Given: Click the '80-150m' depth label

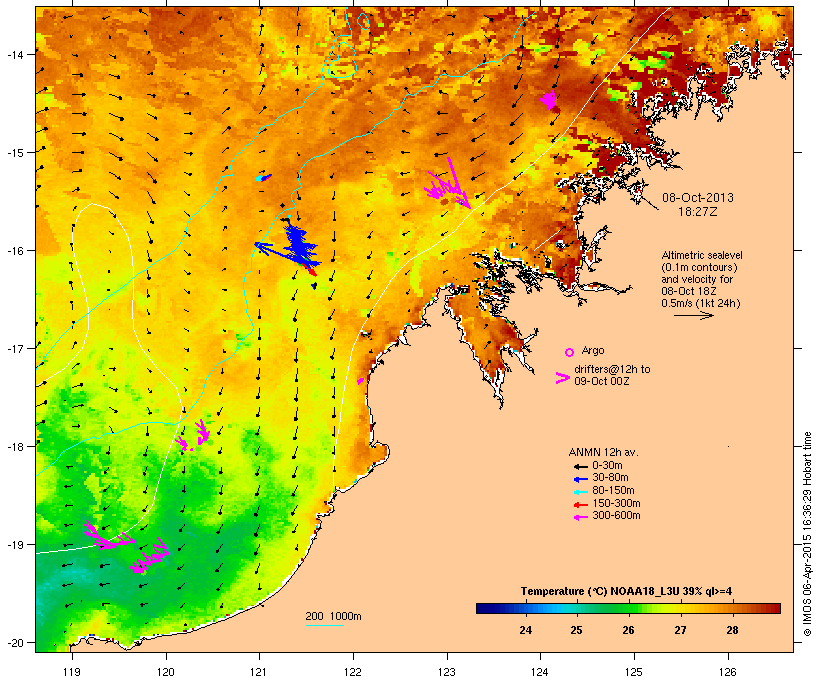Looking at the screenshot, I should coord(613,491).
